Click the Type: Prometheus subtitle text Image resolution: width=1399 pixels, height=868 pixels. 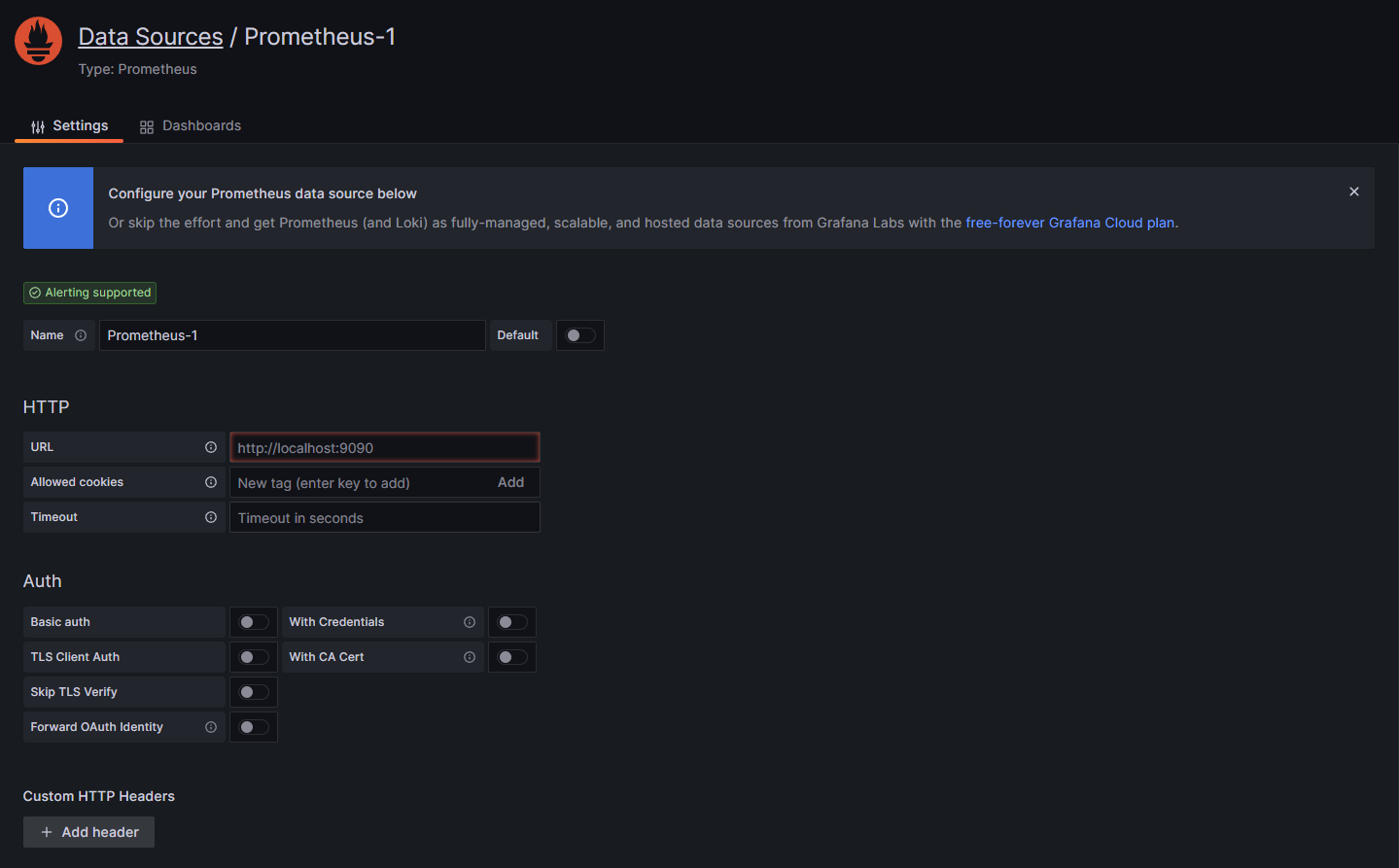(138, 69)
